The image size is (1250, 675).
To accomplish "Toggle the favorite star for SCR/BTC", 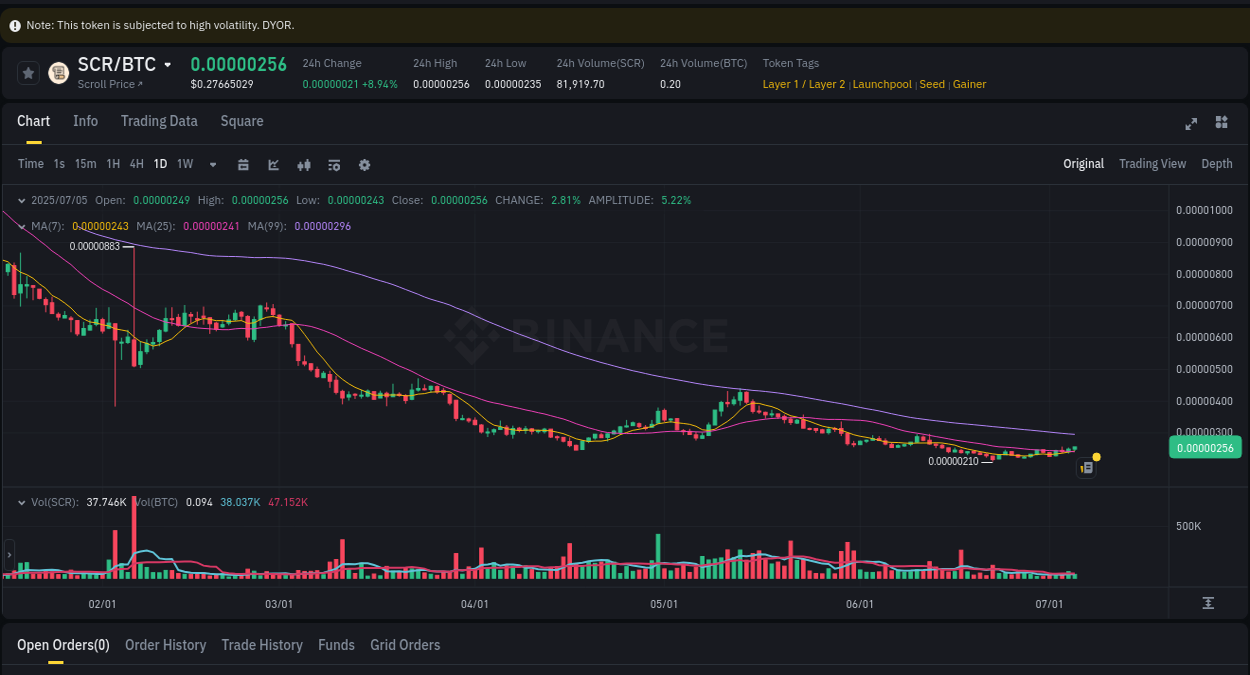I will [x=27, y=72].
